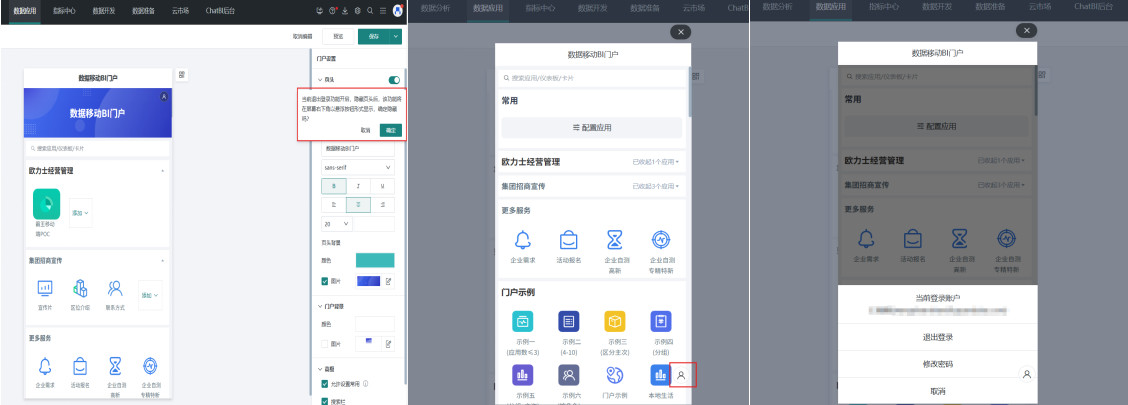The image size is (1128, 405).
Task: Open 示例四 app icon in middle preview
Action: (660, 321)
